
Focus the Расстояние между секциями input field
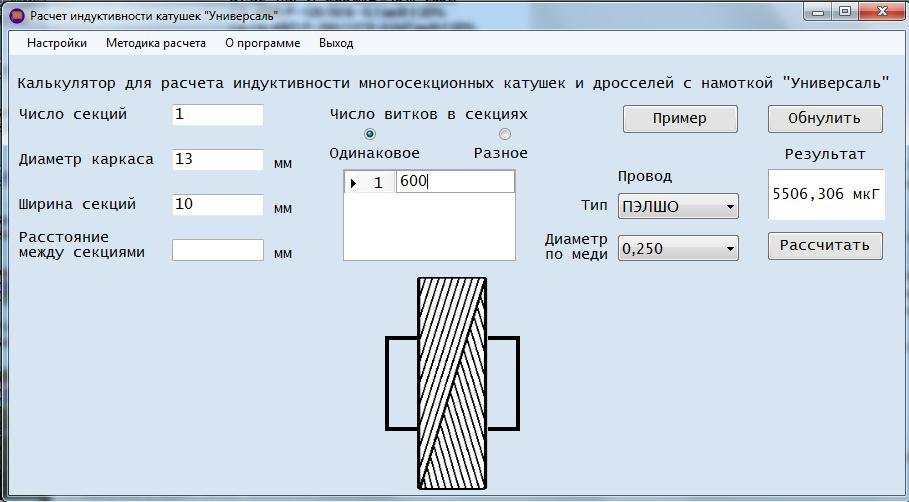[217, 250]
